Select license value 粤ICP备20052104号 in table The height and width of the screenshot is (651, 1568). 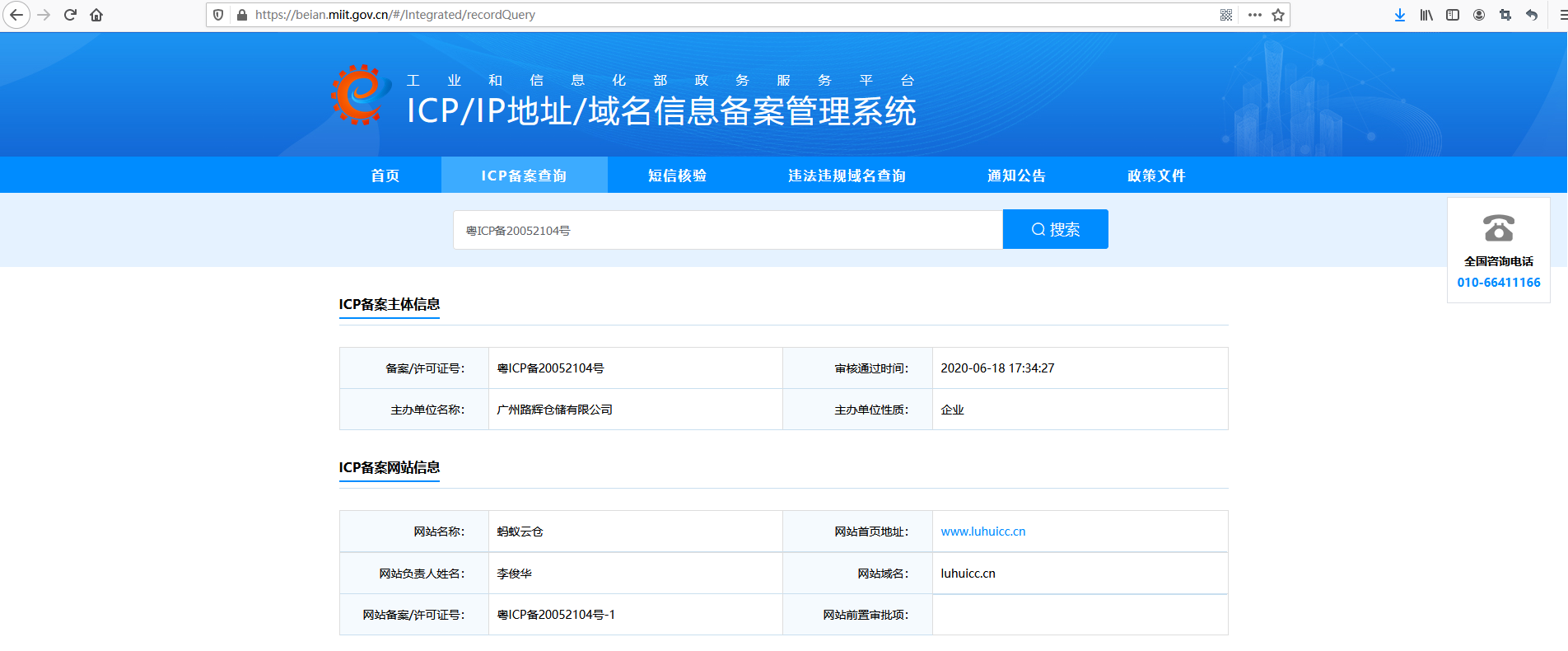click(x=551, y=368)
